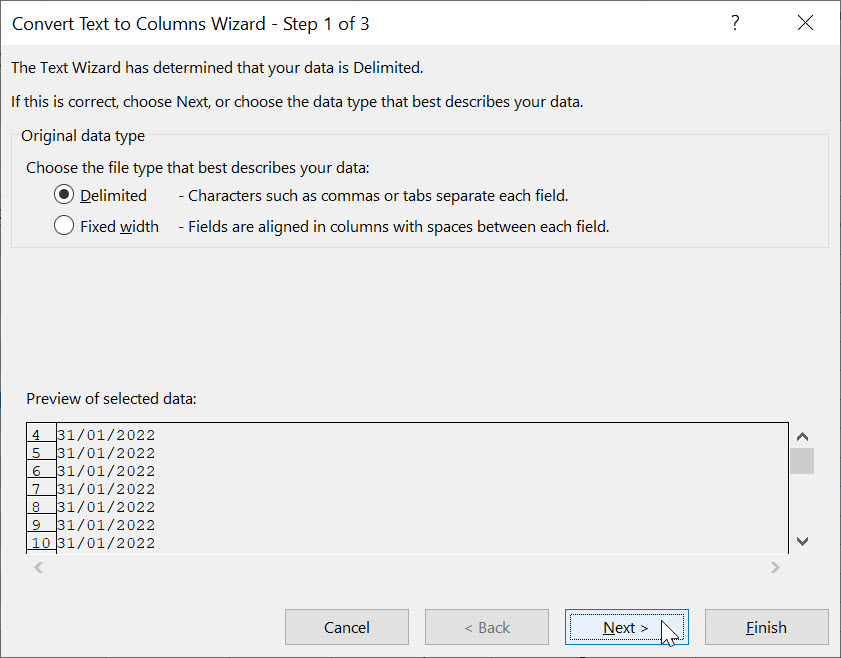Click the disabled Back button
841x658 pixels.
pyautogui.click(x=486, y=627)
